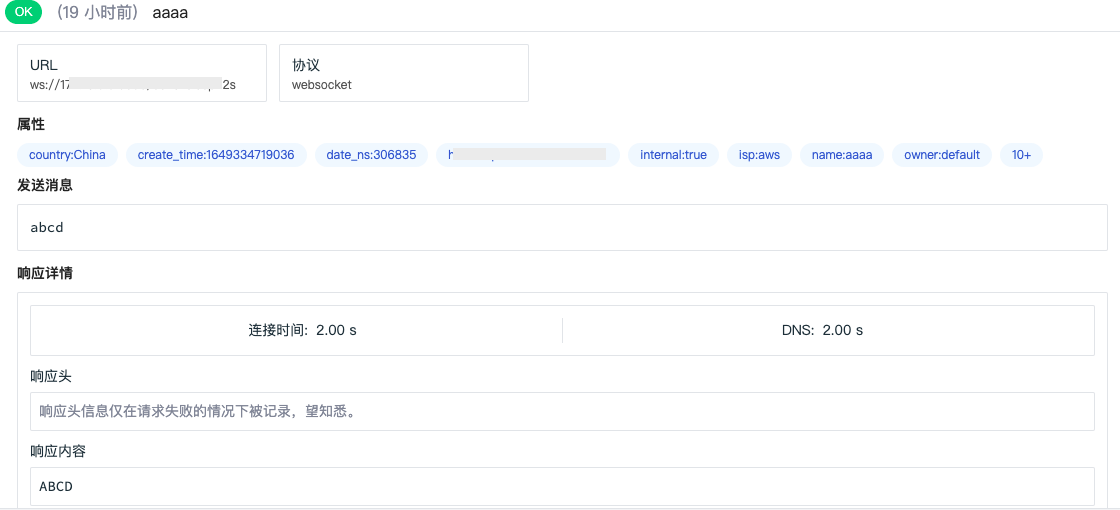Click the 属性 section heading
The height and width of the screenshot is (510, 1120).
(x=31, y=124)
